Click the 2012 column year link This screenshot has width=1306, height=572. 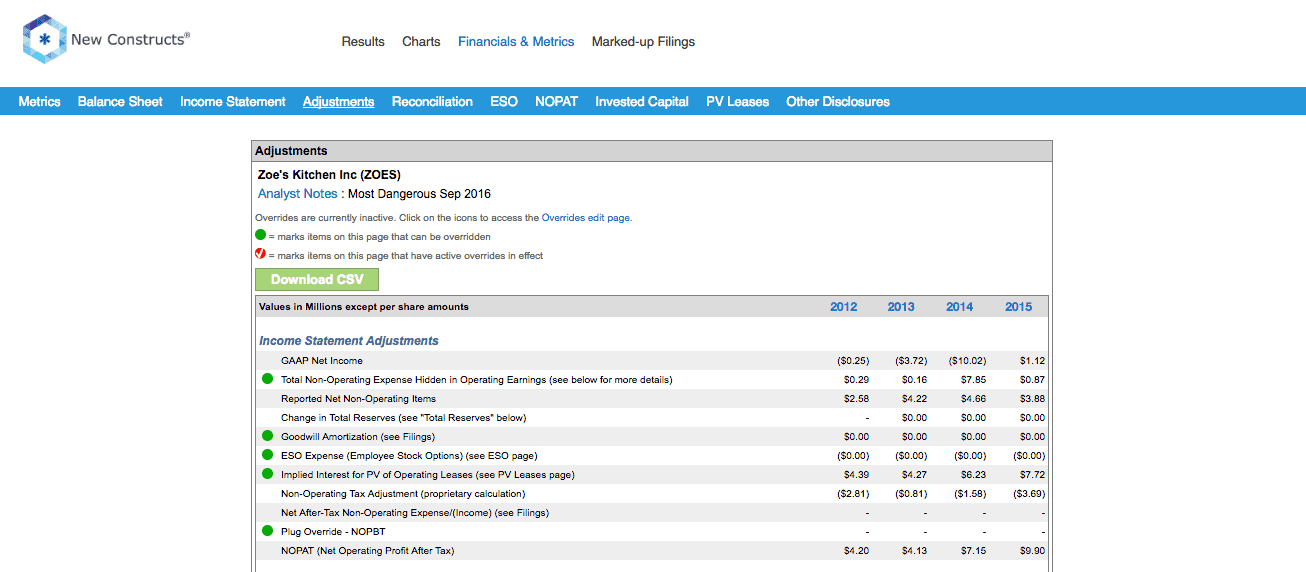(844, 307)
